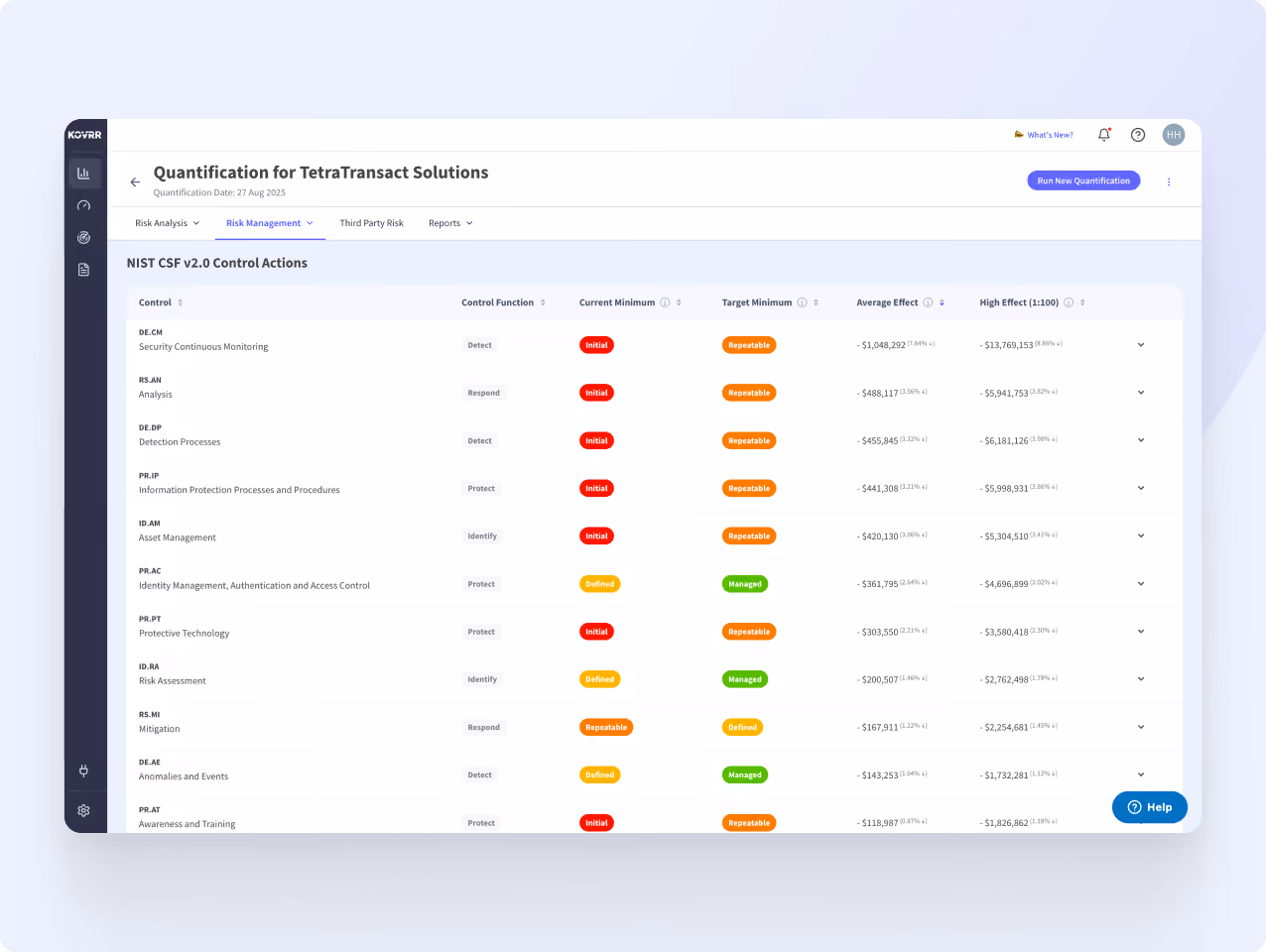Image resolution: width=1266 pixels, height=952 pixels.
Task: Click the -$488,117 average effect value
Action: coord(877,393)
